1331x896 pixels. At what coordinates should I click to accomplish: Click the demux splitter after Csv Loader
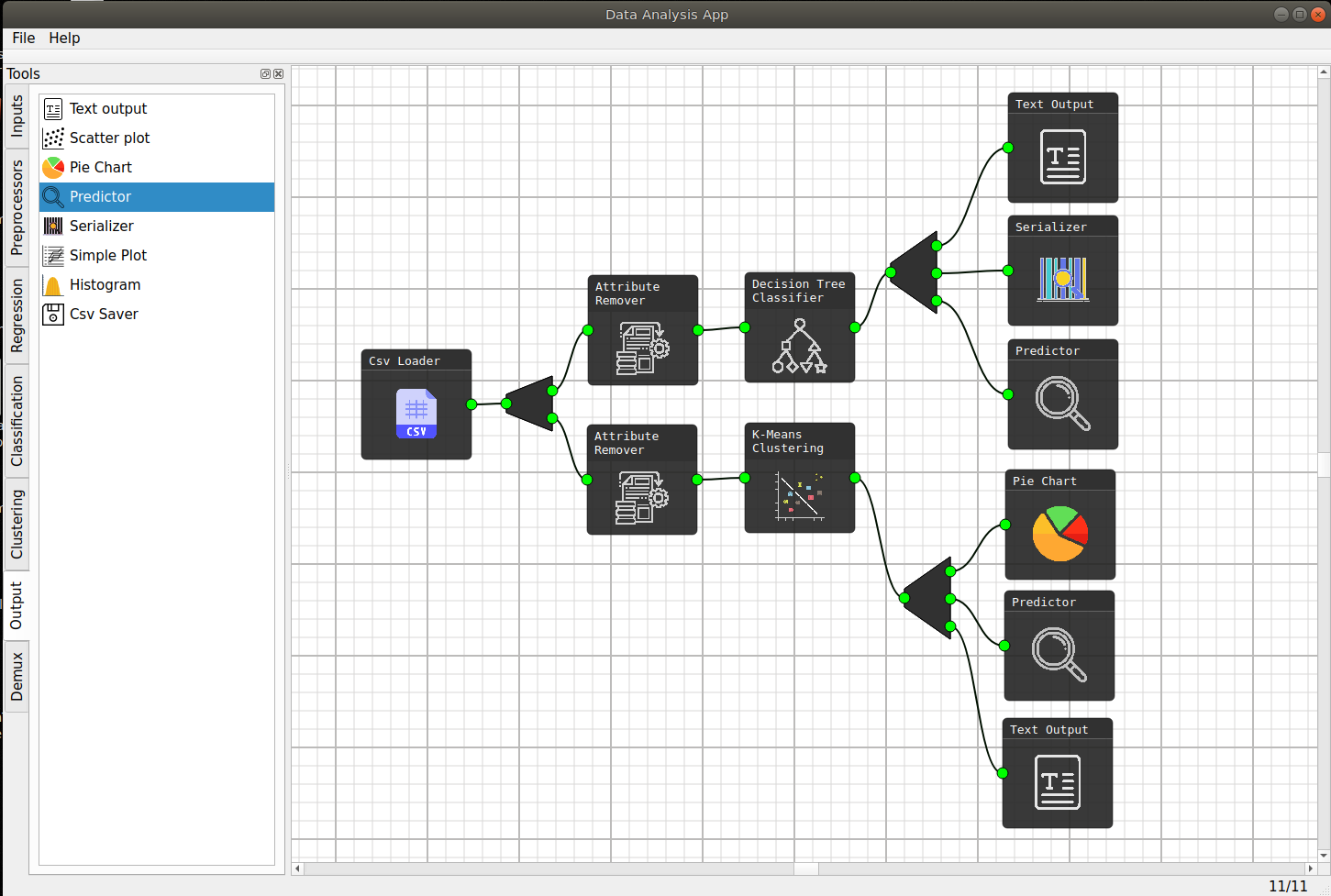[x=531, y=404]
